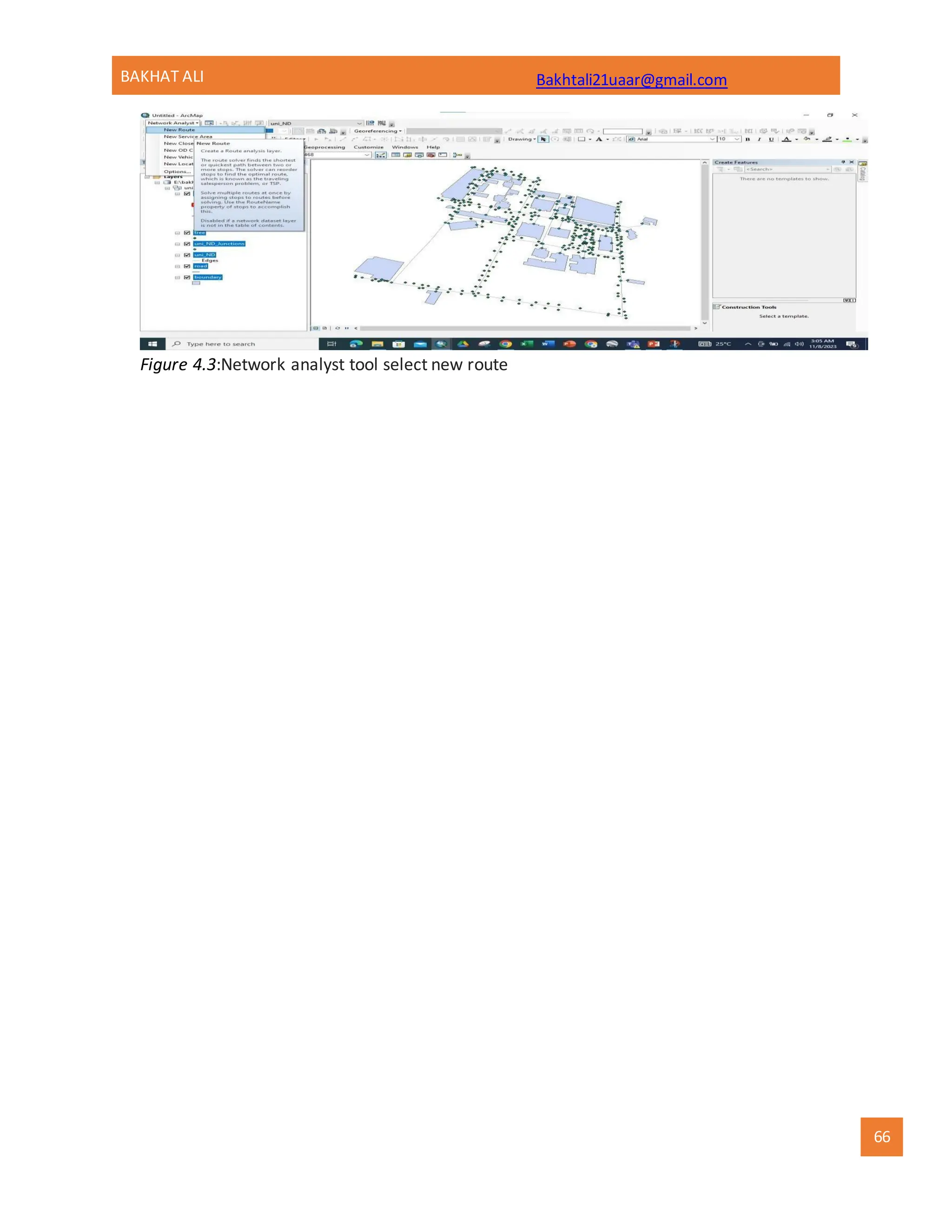Uncheck the boundary layer checkbox
The height and width of the screenshot is (1232, 952).
point(187,278)
